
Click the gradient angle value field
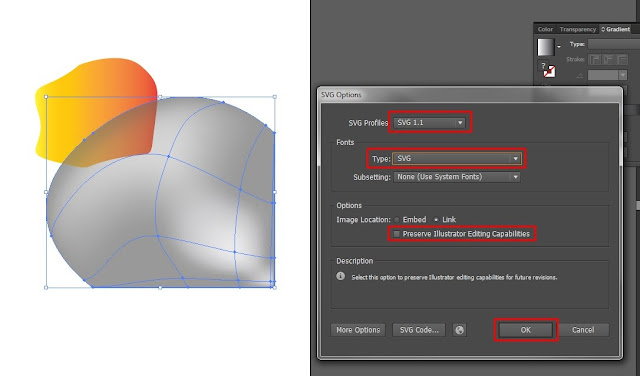click(x=603, y=75)
